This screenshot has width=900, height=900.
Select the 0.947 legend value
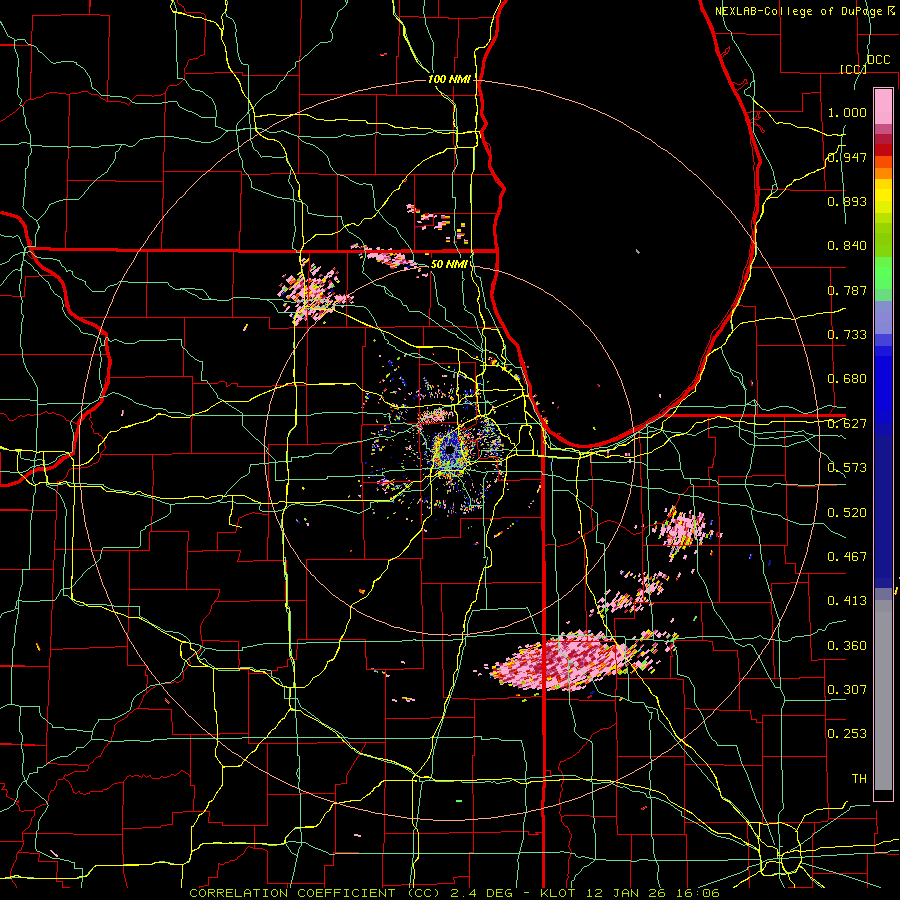pyautogui.click(x=847, y=157)
